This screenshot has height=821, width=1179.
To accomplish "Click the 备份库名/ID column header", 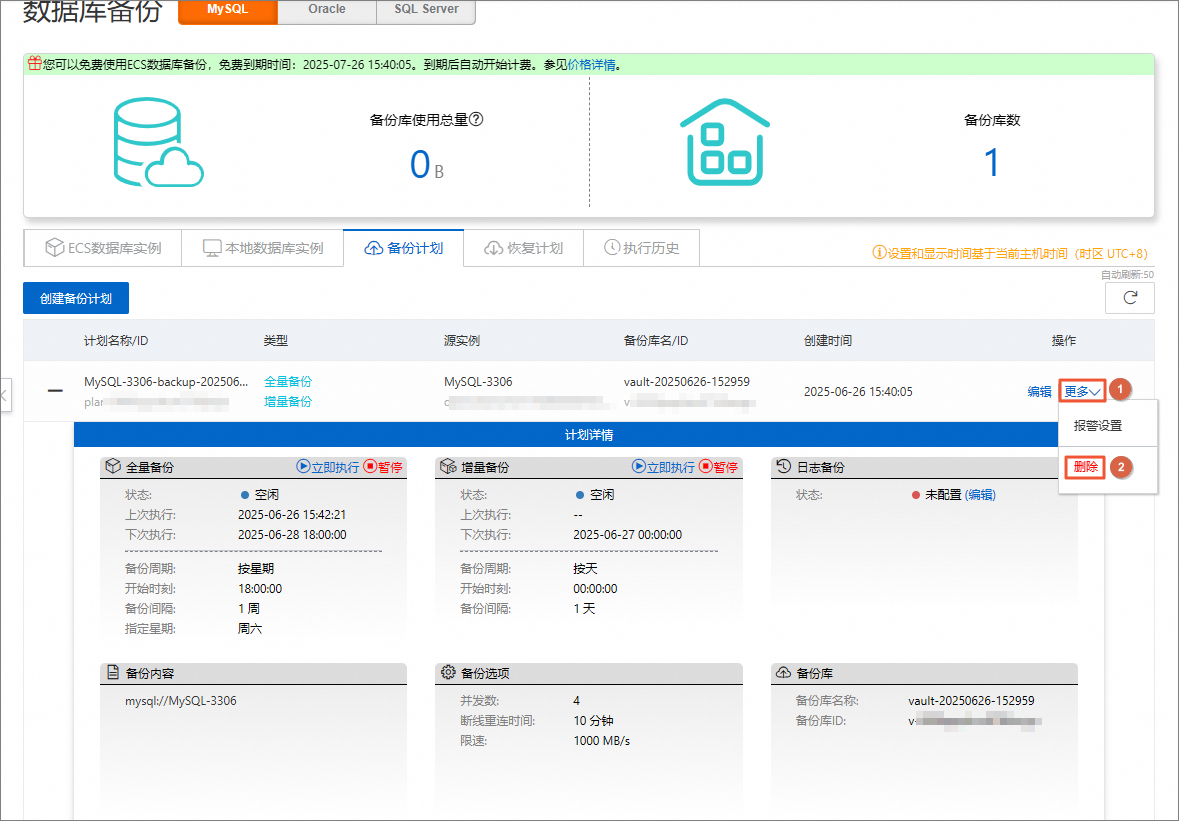I will [x=656, y=341].
